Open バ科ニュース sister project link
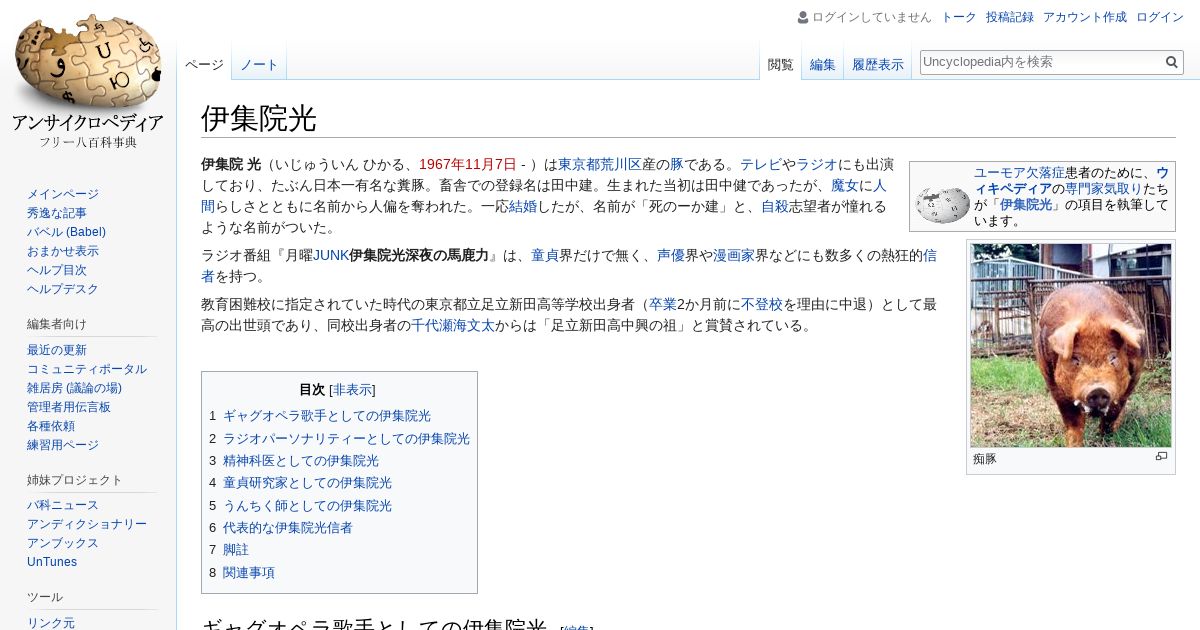 point(63,505)
